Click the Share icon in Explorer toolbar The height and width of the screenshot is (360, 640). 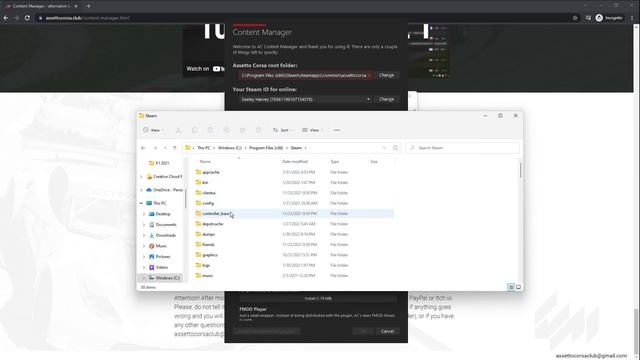pyautogui.click(x=242, y=130)
